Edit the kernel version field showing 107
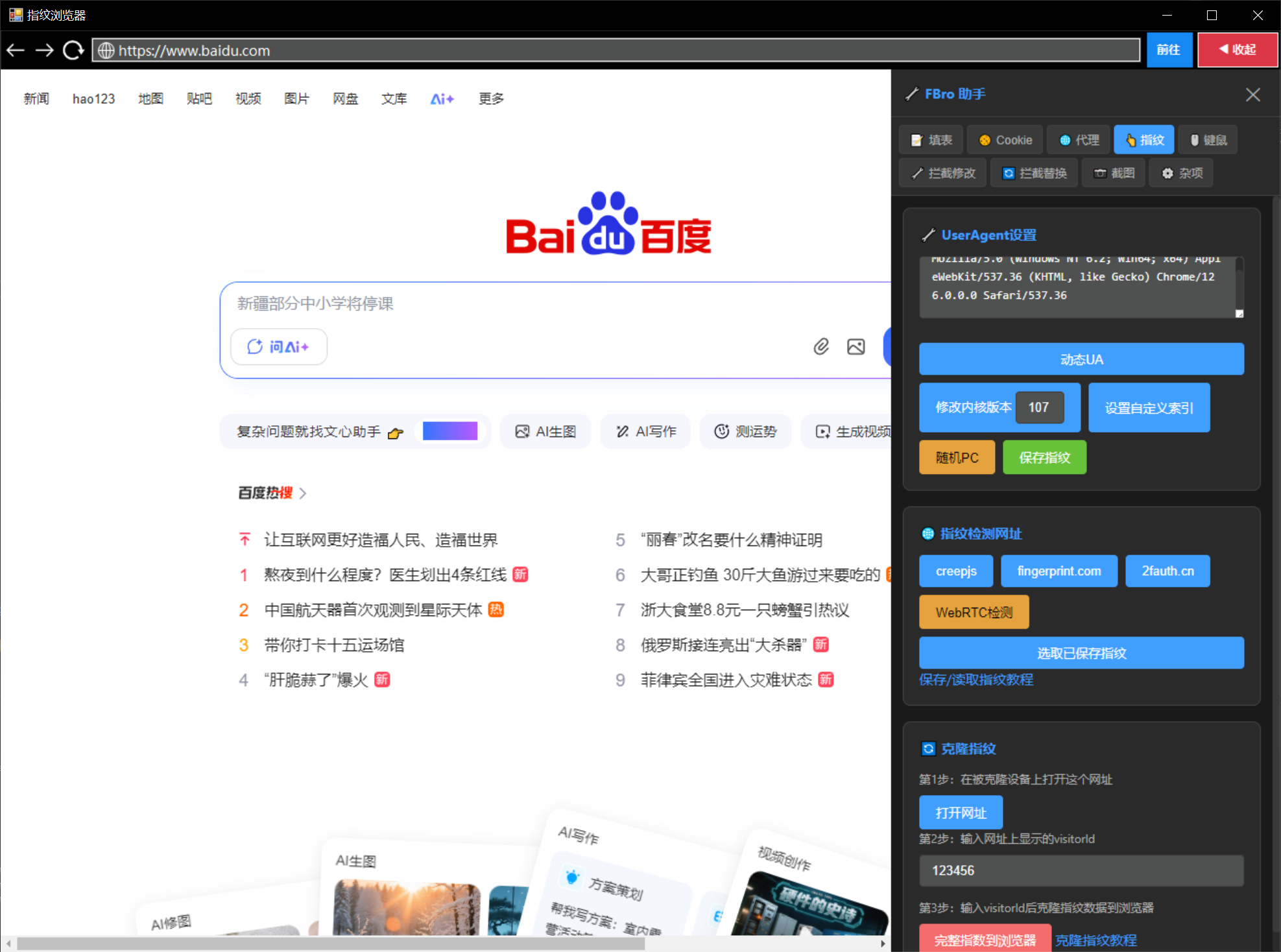The image size is (1281, 952). click(x=1039, y=407)
